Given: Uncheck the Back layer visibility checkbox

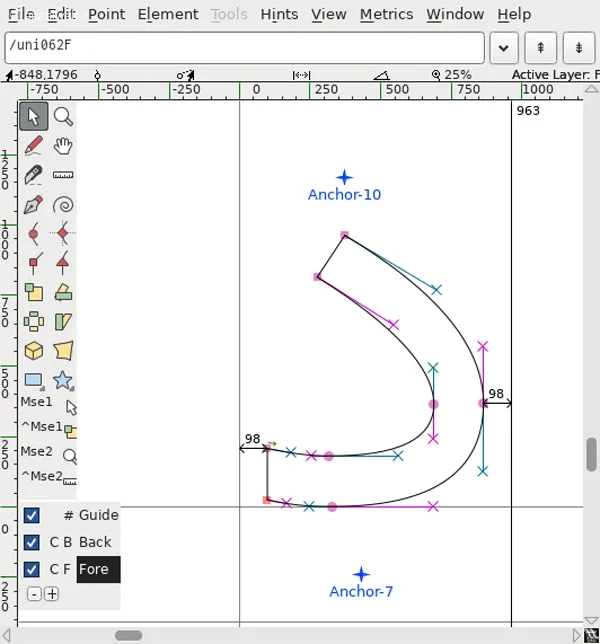Looking at the screenshot, I should [x=31, y=542].
